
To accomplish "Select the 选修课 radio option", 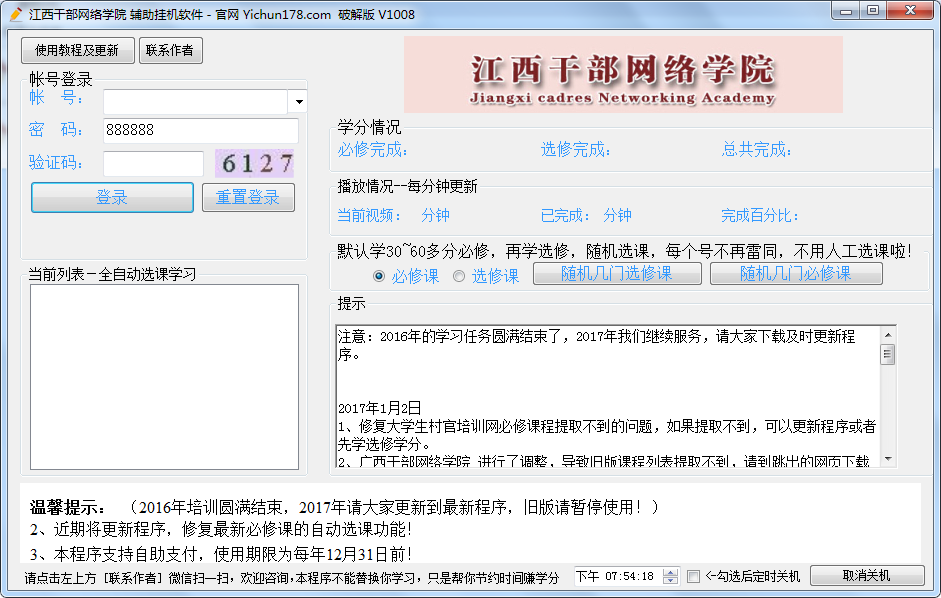I will click(x=458, y=277).
